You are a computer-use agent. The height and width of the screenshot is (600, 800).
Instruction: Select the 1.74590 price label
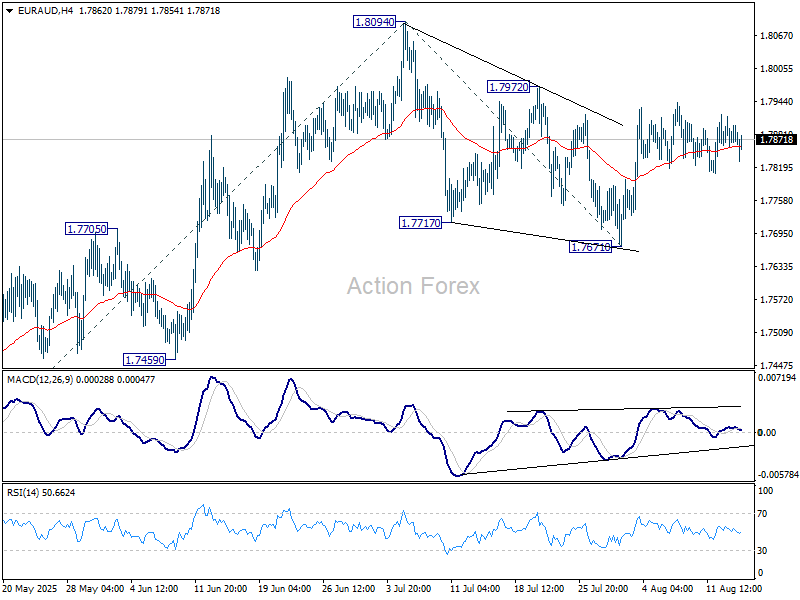pos(145,360)
